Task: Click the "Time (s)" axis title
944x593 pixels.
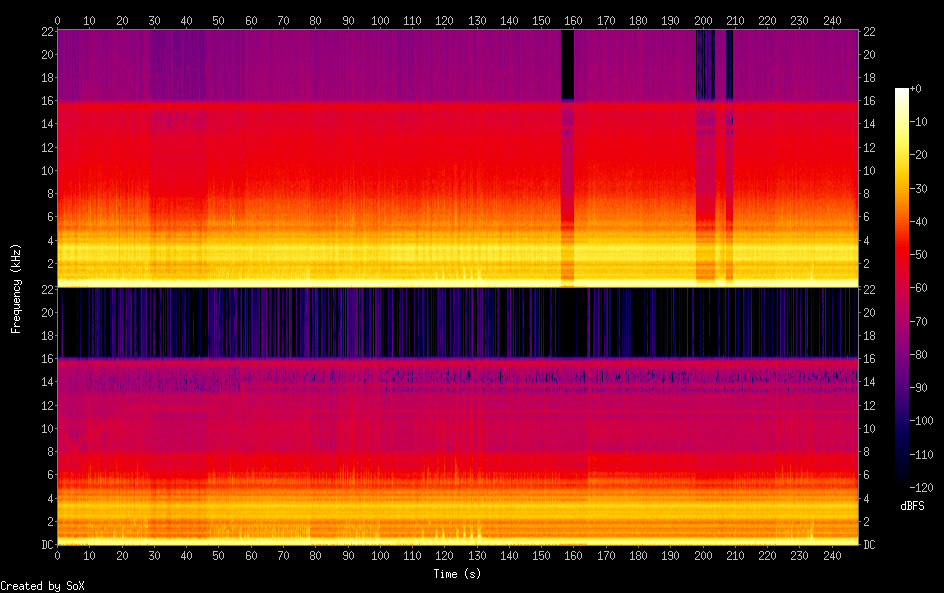Action: (x=457, y=574)
